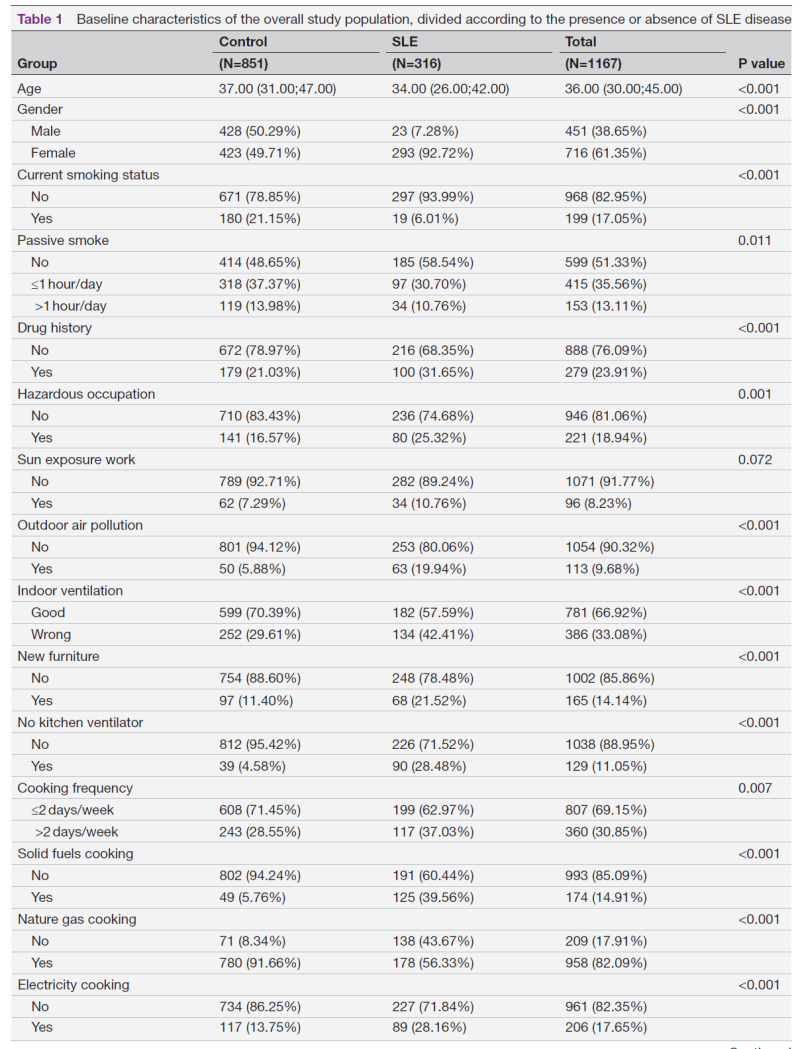Click the 'Outdoor air pollution' row label
800x1049 pixels.
(80, 525)
